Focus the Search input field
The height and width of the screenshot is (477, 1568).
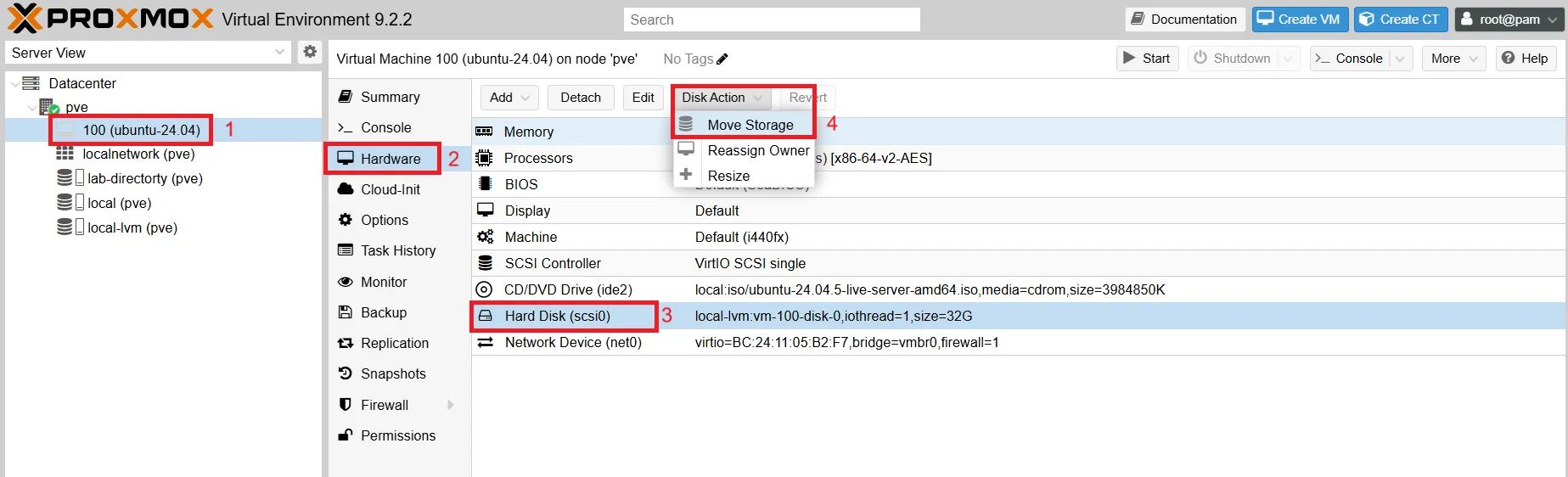point(772,20)
